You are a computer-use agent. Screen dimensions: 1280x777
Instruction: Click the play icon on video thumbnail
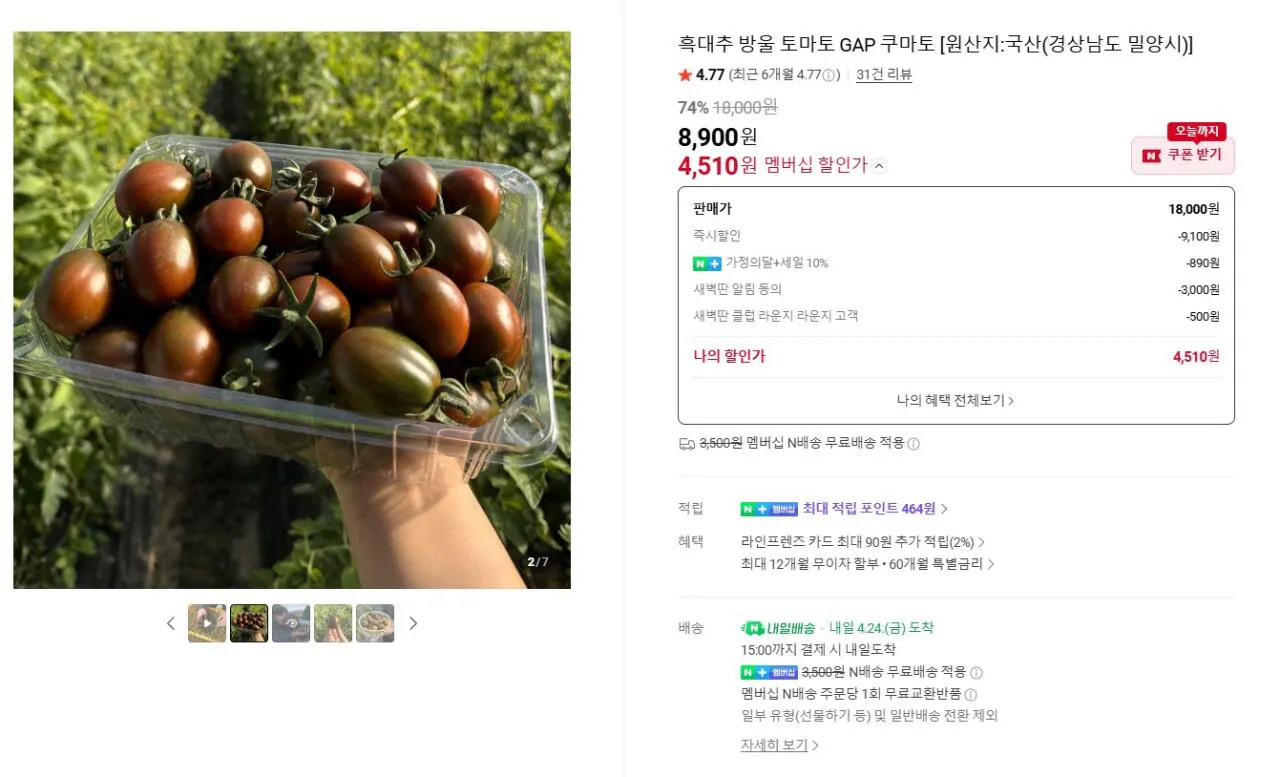206,622
